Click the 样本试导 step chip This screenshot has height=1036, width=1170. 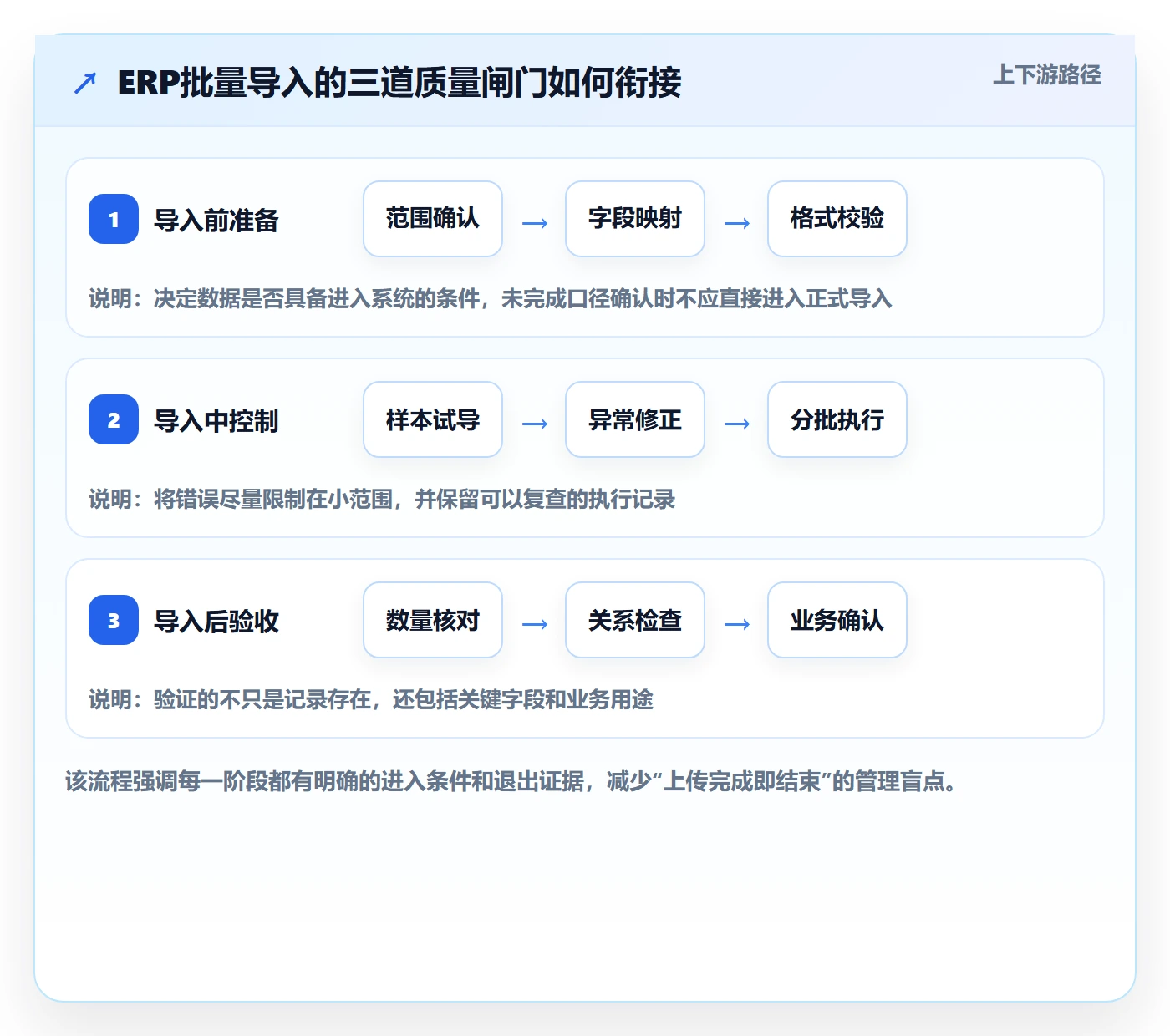point(433,419)
